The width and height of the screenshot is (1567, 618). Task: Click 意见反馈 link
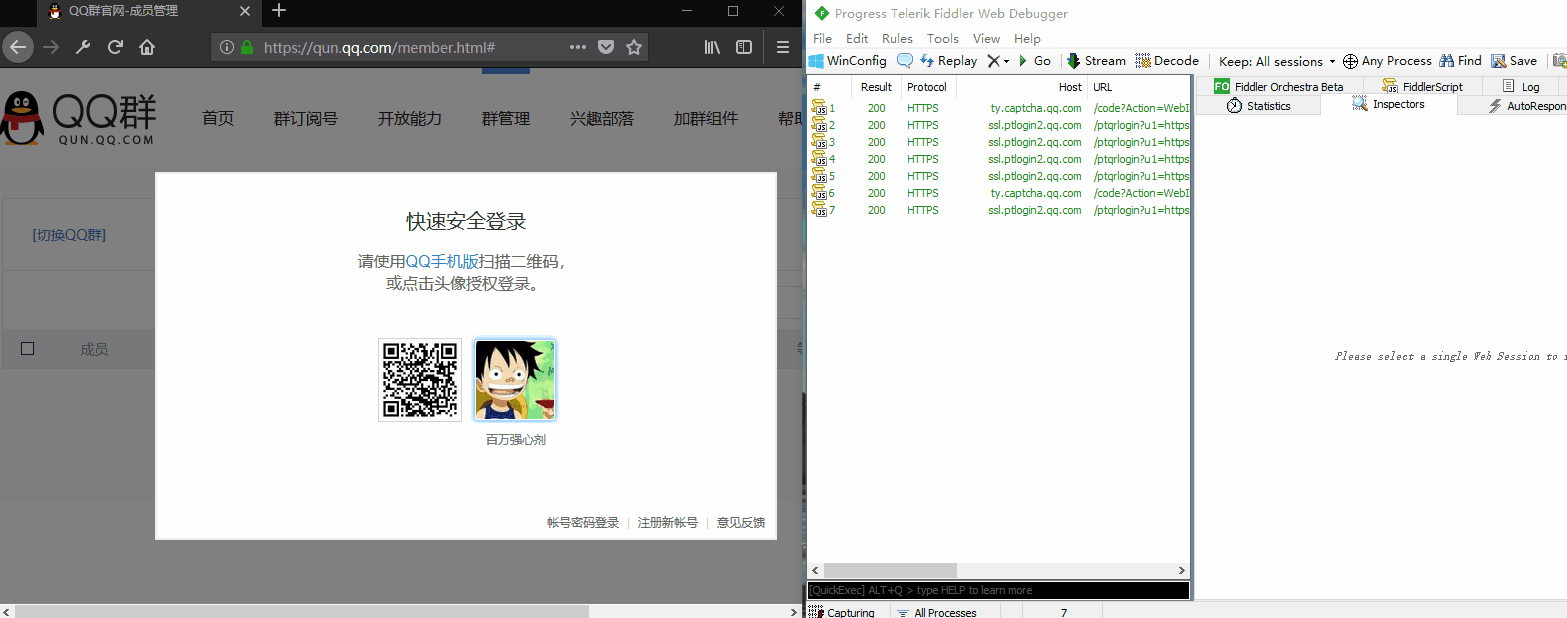tap(741, 522)
